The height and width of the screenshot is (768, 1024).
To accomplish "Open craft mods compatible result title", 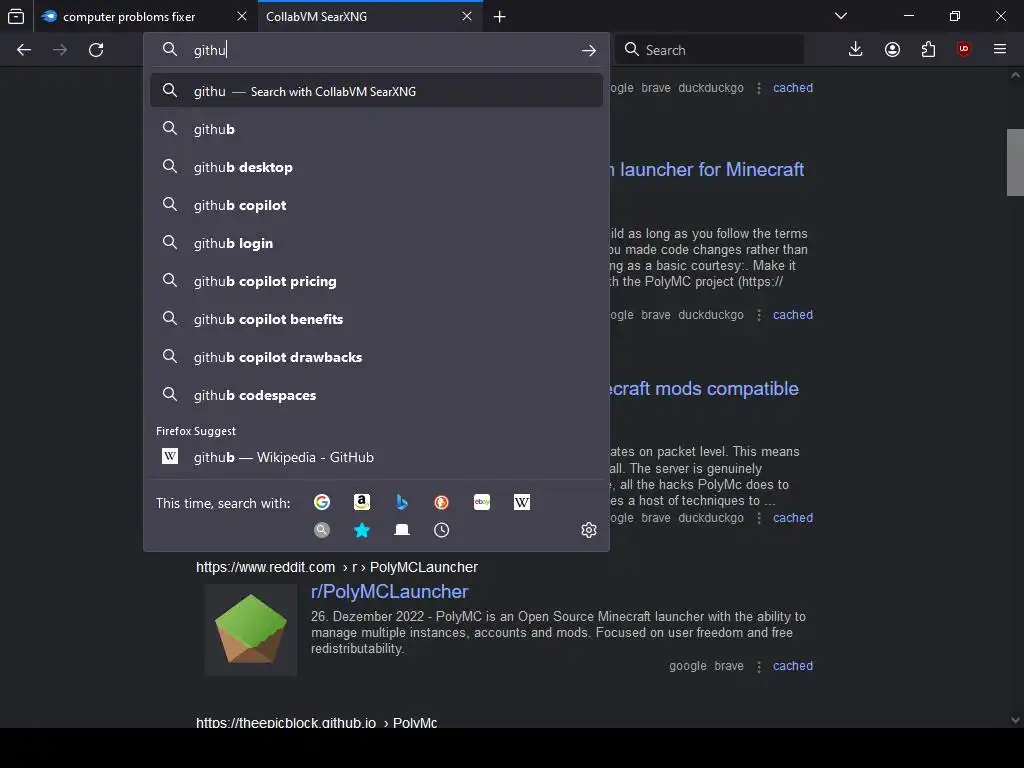I will [x=704, y=388].
